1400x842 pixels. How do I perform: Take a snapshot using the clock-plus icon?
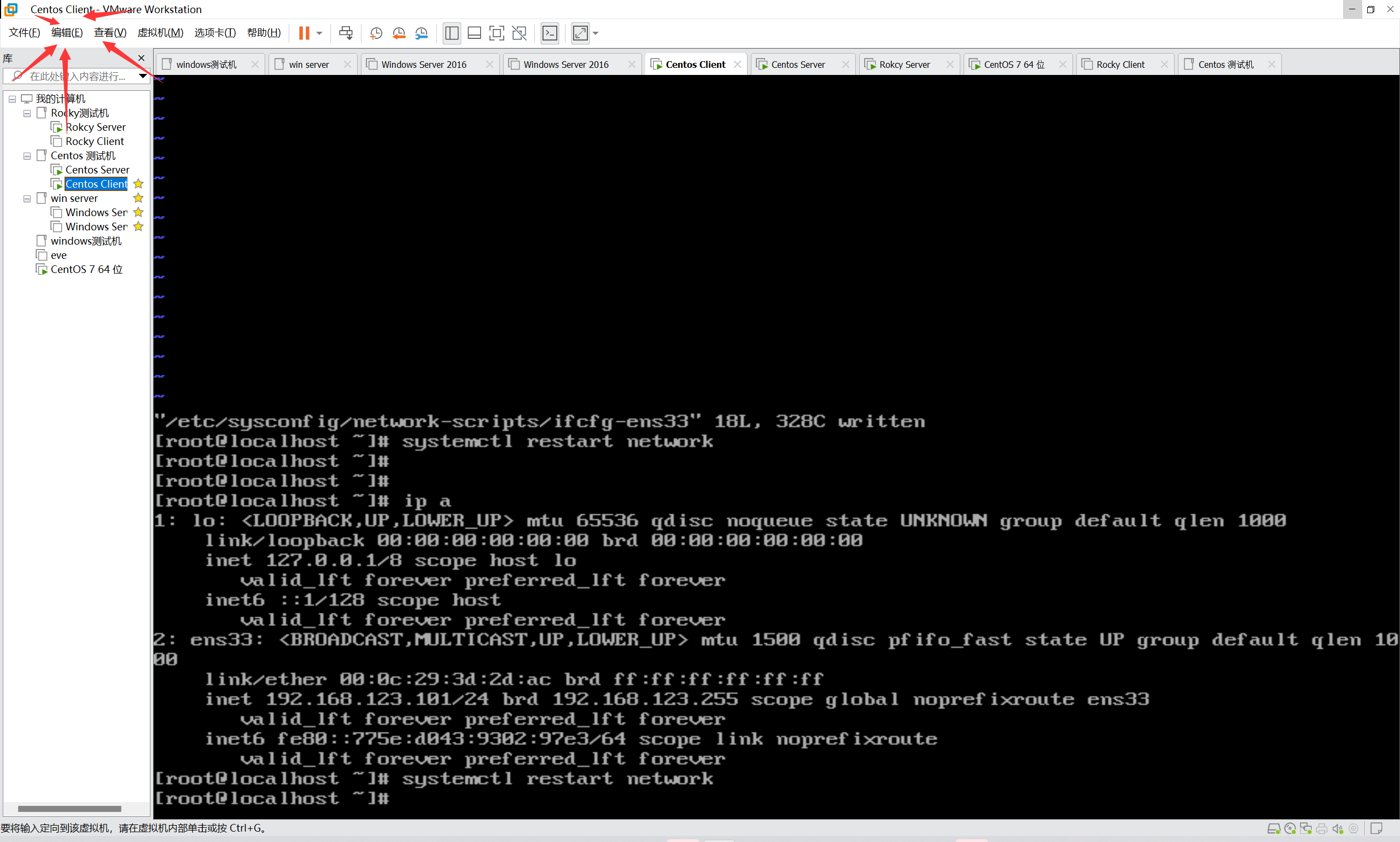pyautogui.click(x=375, y=33)
